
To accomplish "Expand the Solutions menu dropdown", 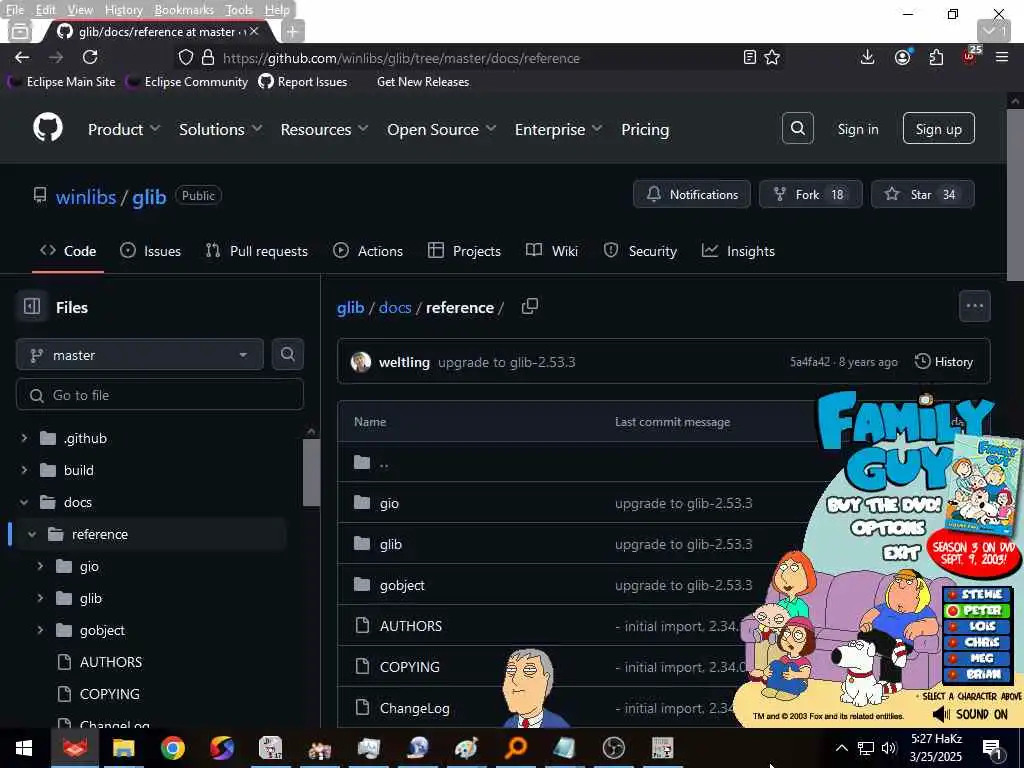I will (220, 129).
